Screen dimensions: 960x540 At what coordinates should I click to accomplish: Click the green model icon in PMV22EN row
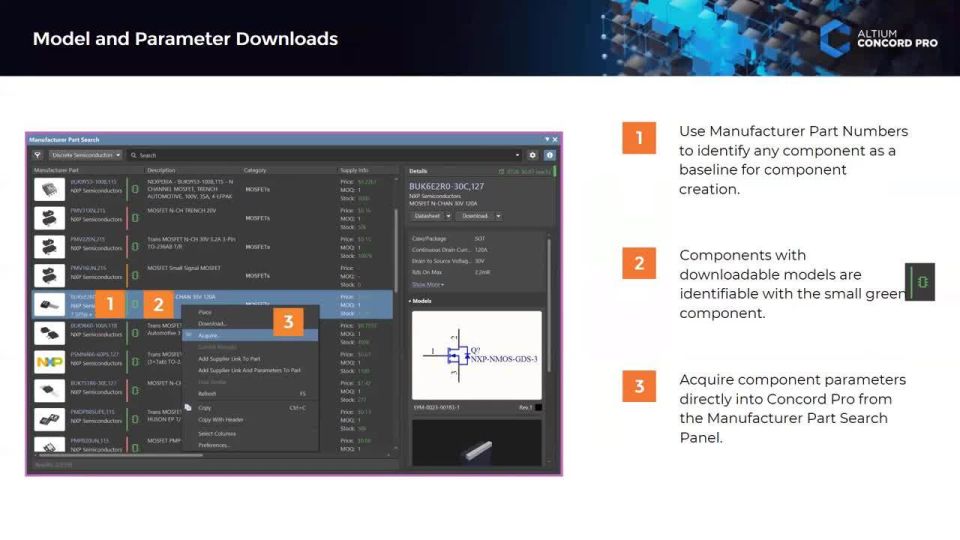point(135,247)
